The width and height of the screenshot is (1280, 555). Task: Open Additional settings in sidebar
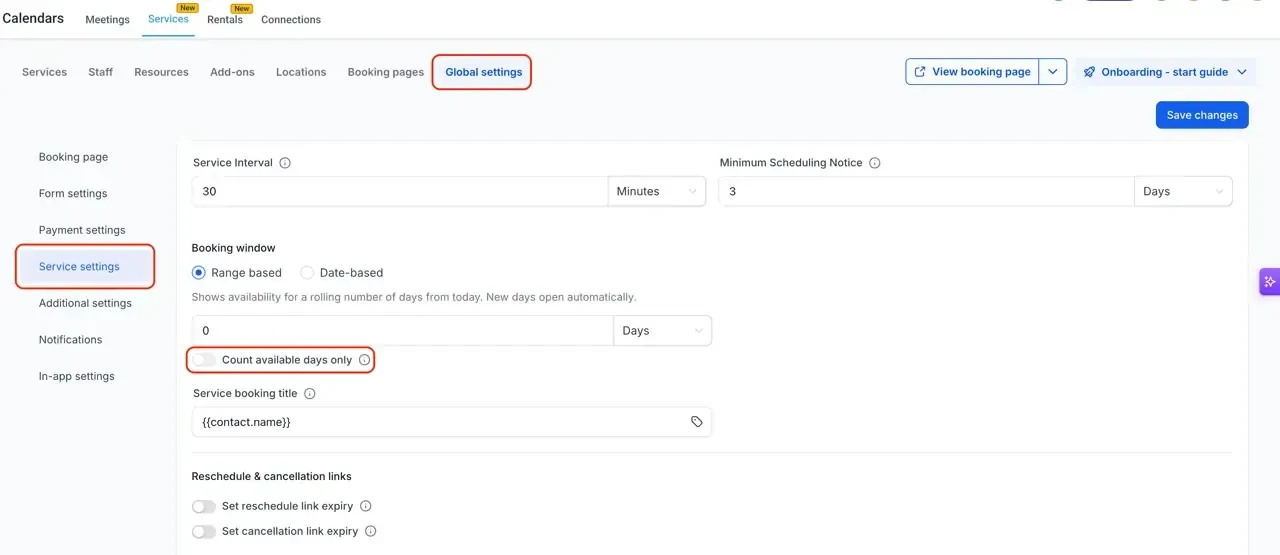pyautogui.click(x=85, y=303)
